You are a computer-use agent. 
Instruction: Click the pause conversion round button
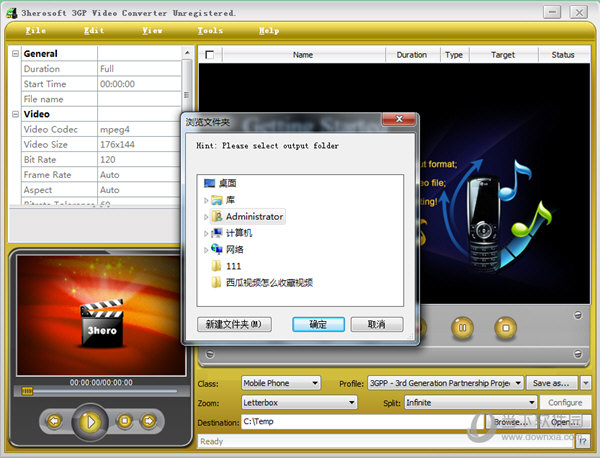pos(462,328)
